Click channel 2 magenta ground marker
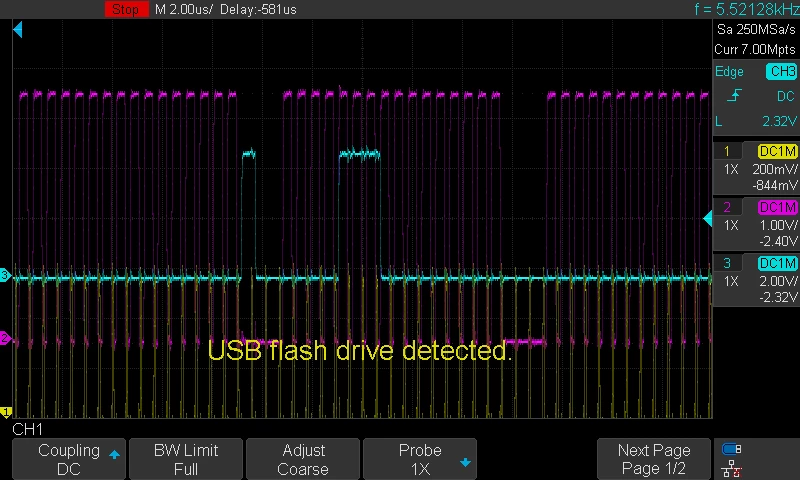The height and width of the screenshot is (480, 800). pos(5,338)
